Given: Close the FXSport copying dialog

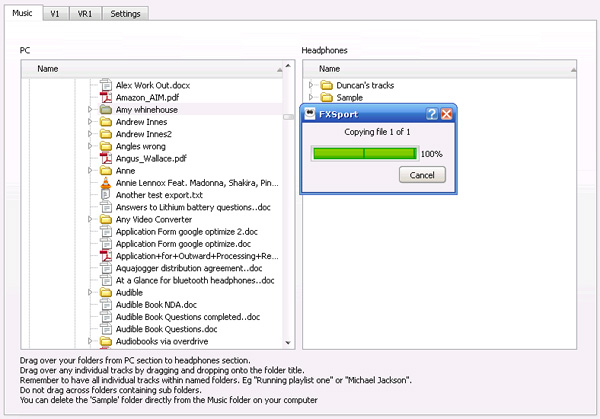Looking at the screenshot, I should [447, 114].
